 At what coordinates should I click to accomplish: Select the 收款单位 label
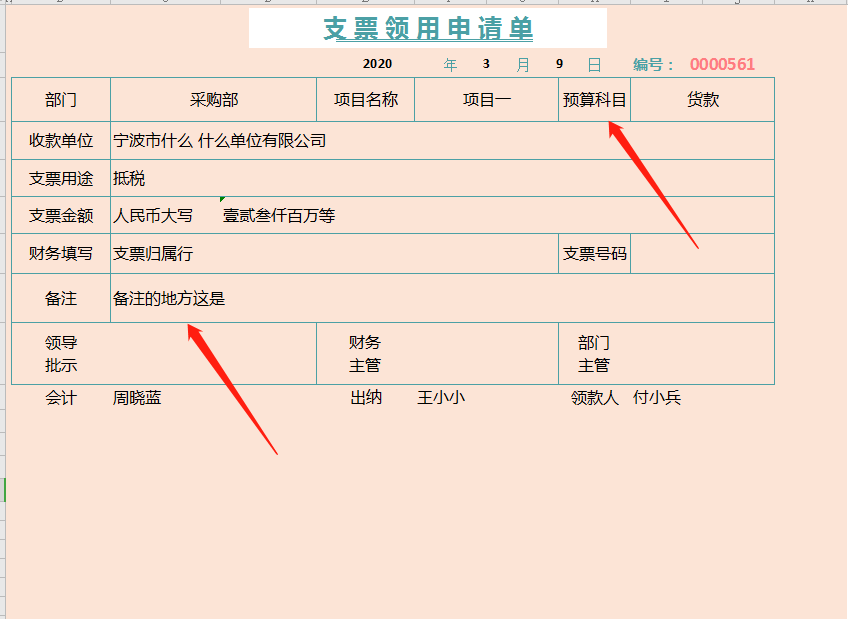click(x=58, y=140)
